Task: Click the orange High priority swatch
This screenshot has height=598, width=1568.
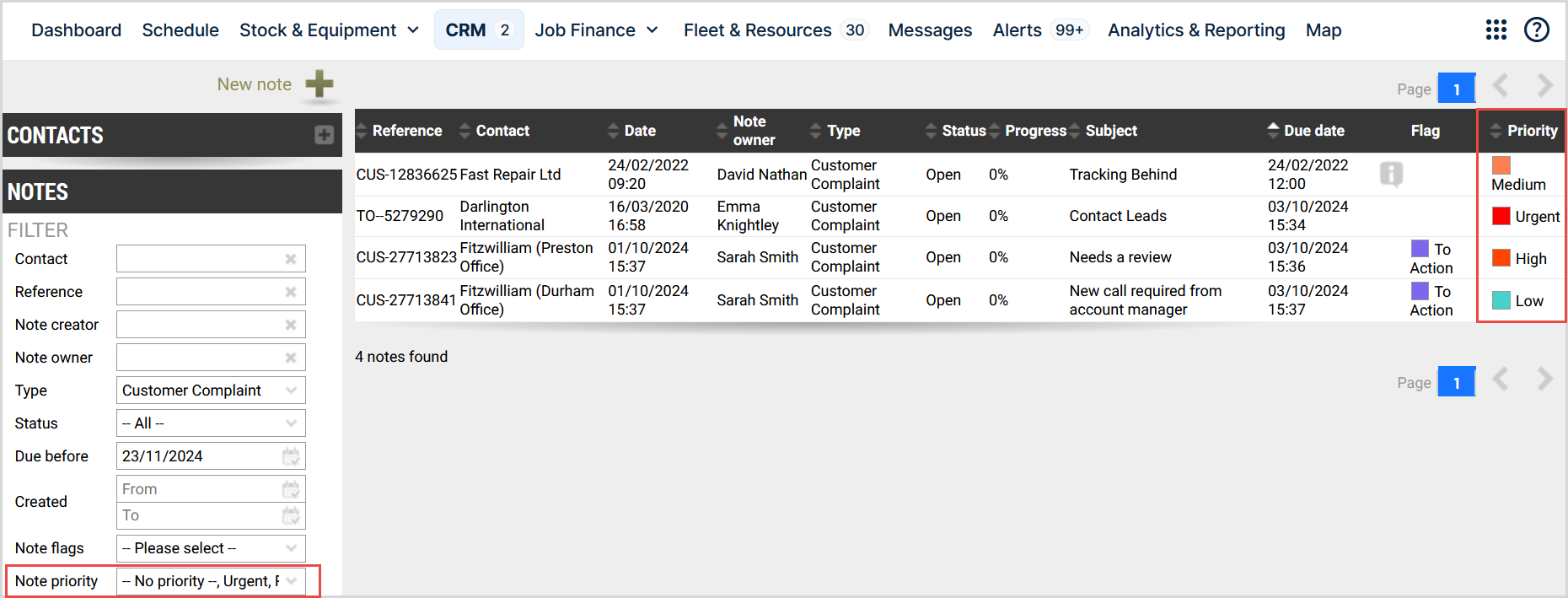Action: click(1501, 258)
